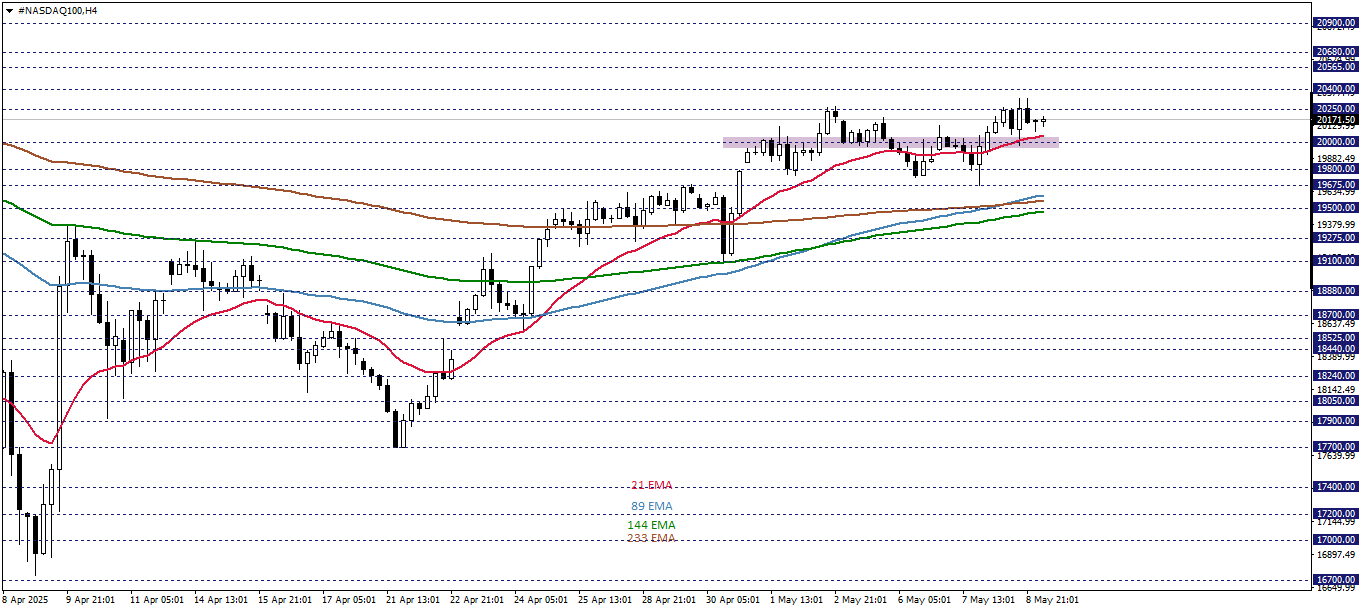Select the 16700.00 price level label
Image resolution: width=1362 pixels, height=611 pixels.
pos(1337,580)
